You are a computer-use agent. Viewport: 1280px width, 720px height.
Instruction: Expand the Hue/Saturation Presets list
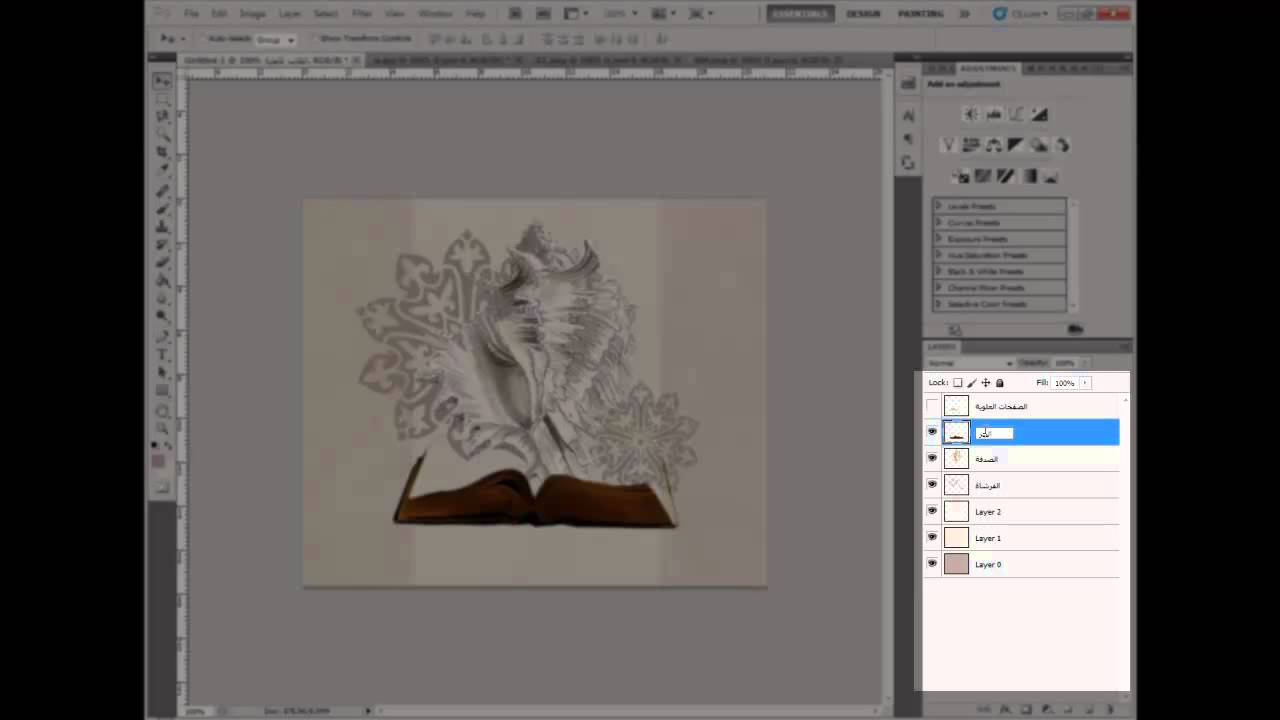point(939,255)
